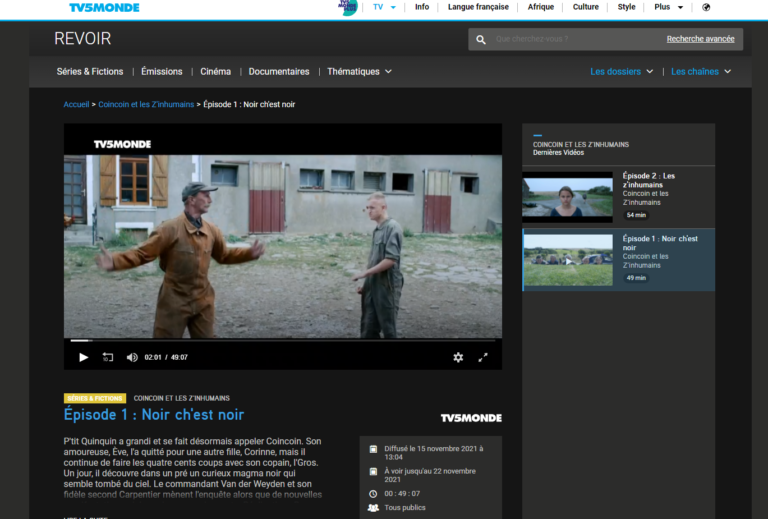
Task: Go to Cinéma section
Action: (216, 71)
